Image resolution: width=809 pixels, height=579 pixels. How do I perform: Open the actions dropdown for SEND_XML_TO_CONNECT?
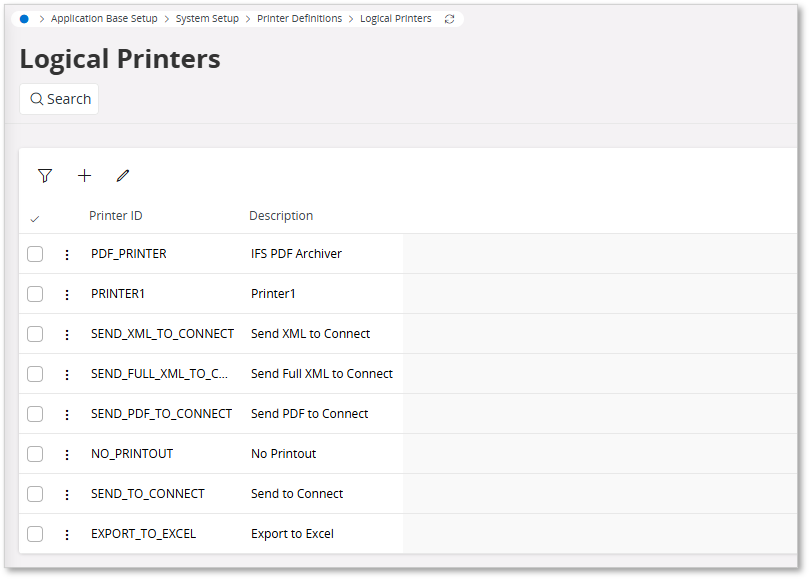(66, 334)
